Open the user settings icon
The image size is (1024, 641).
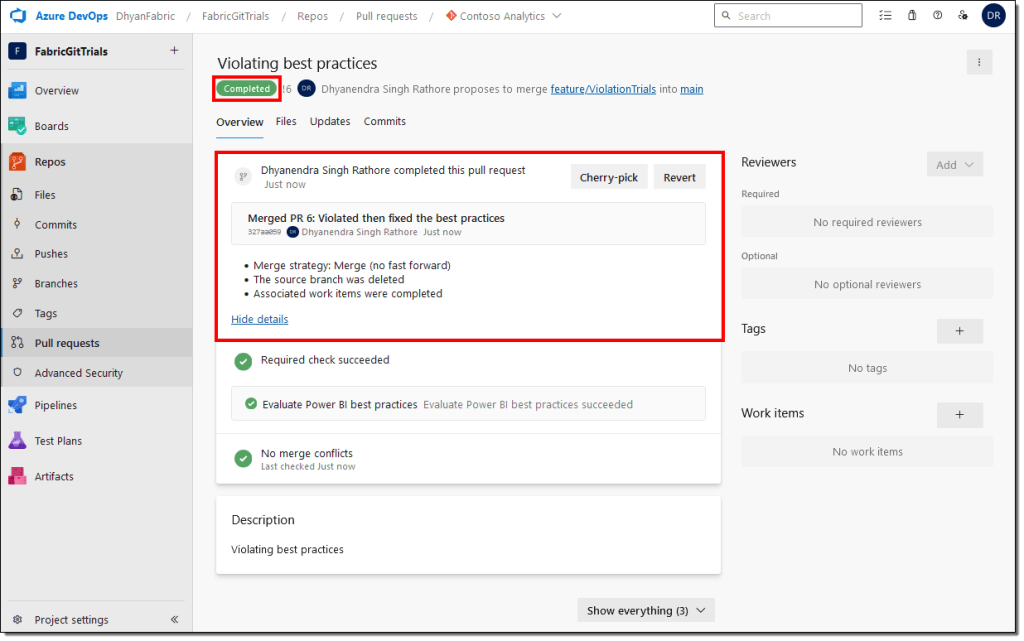(x=962, y=16)
